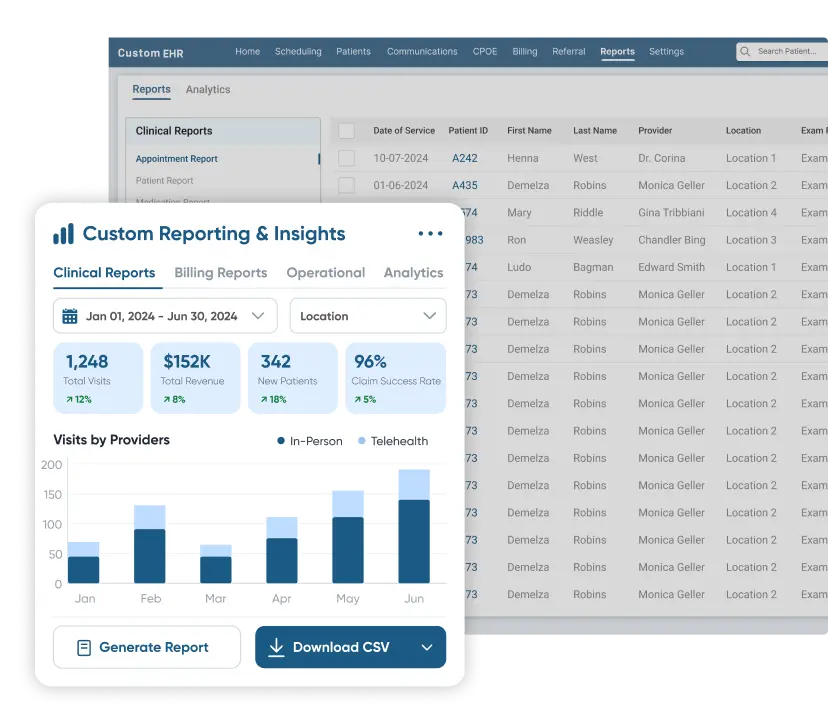The width and height of the screenshot is (828, 724).
Task: Click the Custom EHR logo text
Action: (150, 53)
